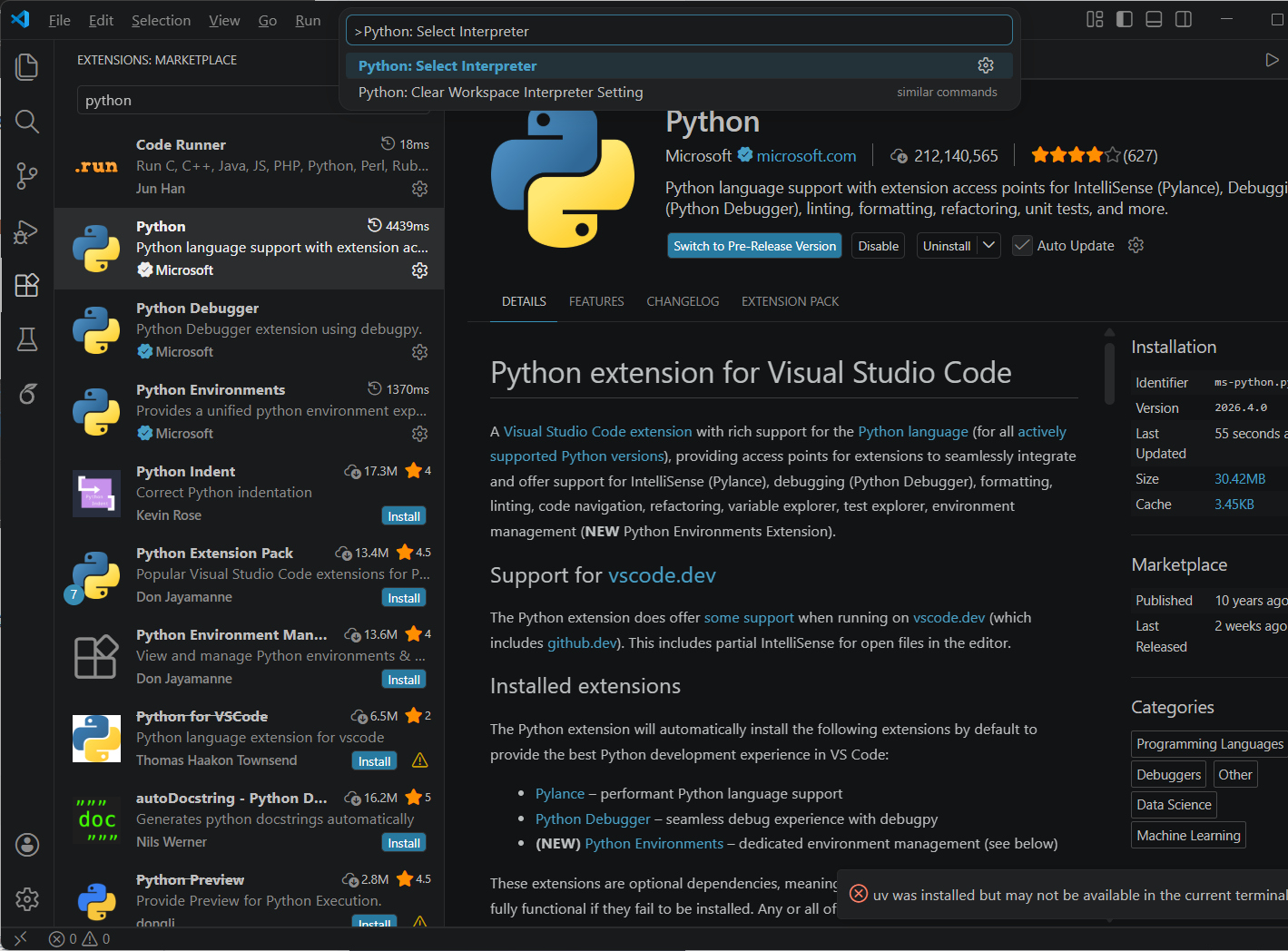1288x951 pixels.
Task: Switch to the CHANGELOG tab
Action: (x=683, y=301)
